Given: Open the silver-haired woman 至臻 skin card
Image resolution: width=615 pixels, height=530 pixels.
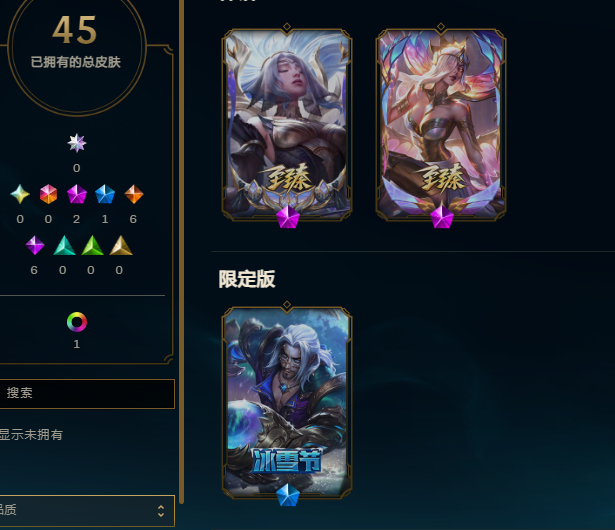Looking at the screenshot, I should (x=287, y=124).
